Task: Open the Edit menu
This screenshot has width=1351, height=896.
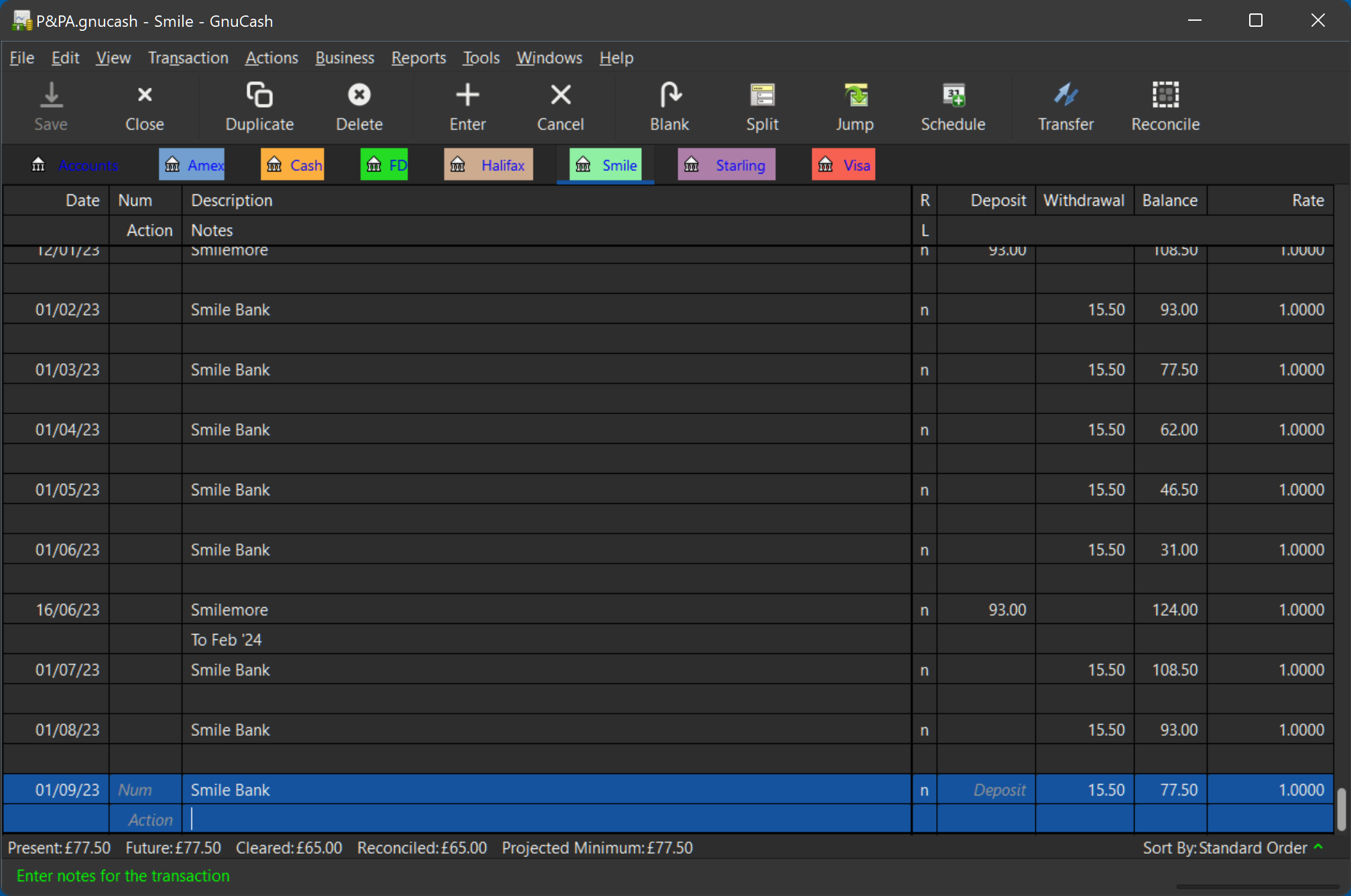Action: point(65,58)
